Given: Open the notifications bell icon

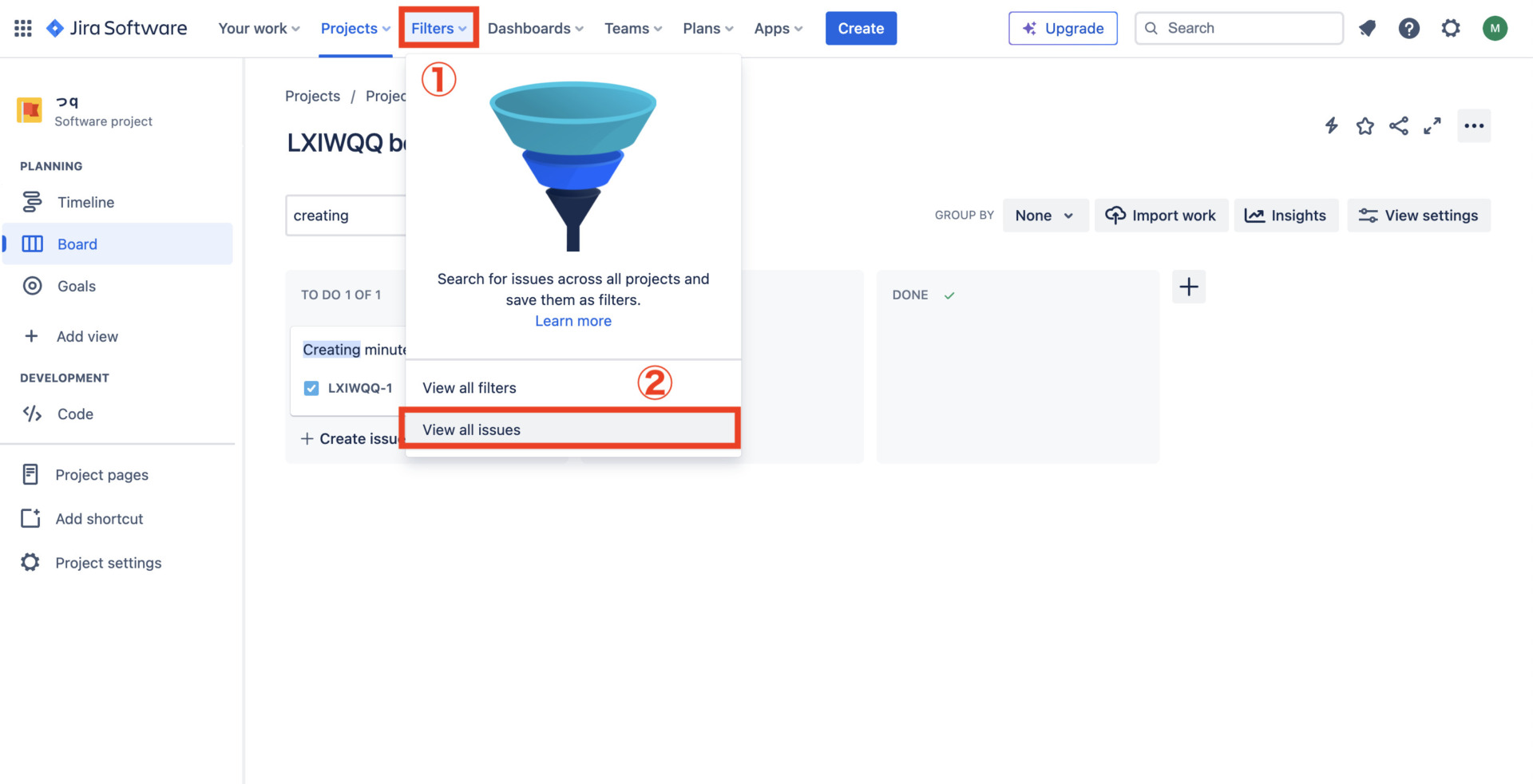Looking at the screenshot, I should coord(1367,29).
